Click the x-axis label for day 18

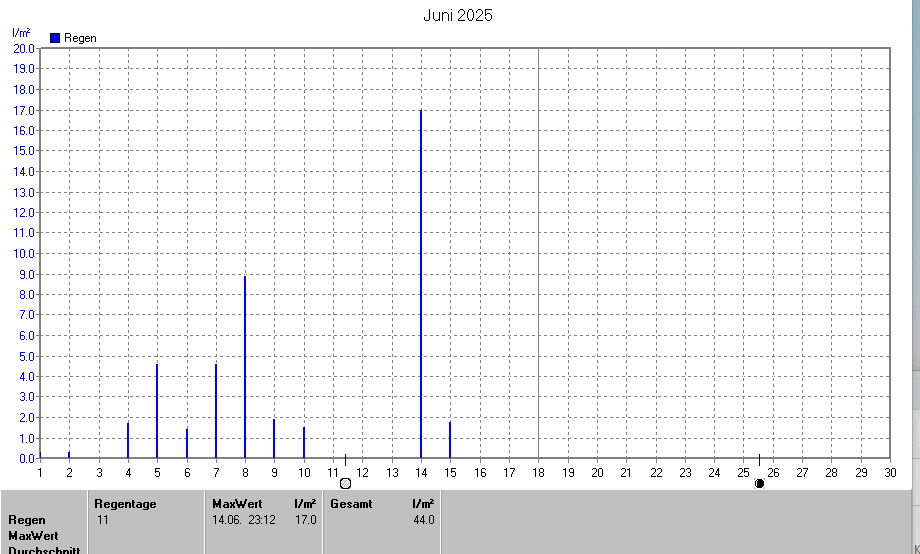[x=538, y=473]
